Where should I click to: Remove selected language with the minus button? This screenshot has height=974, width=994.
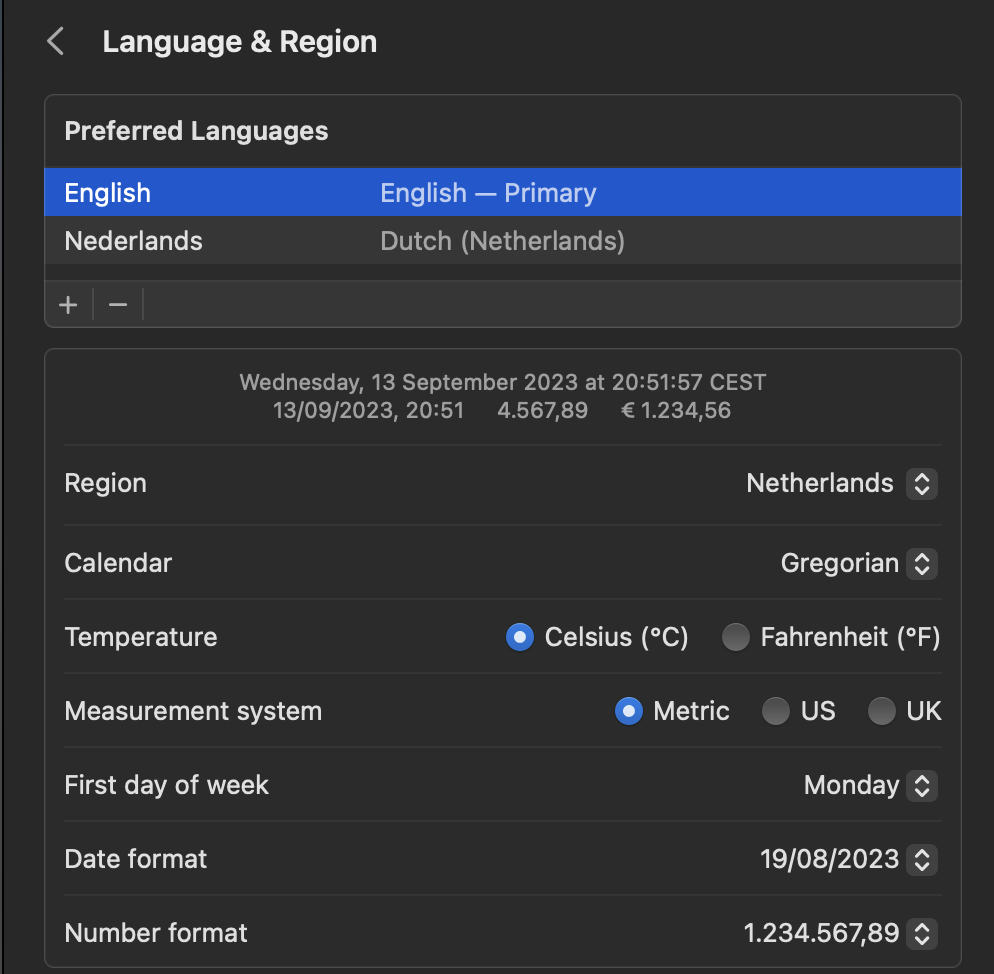tap(118, 305)
